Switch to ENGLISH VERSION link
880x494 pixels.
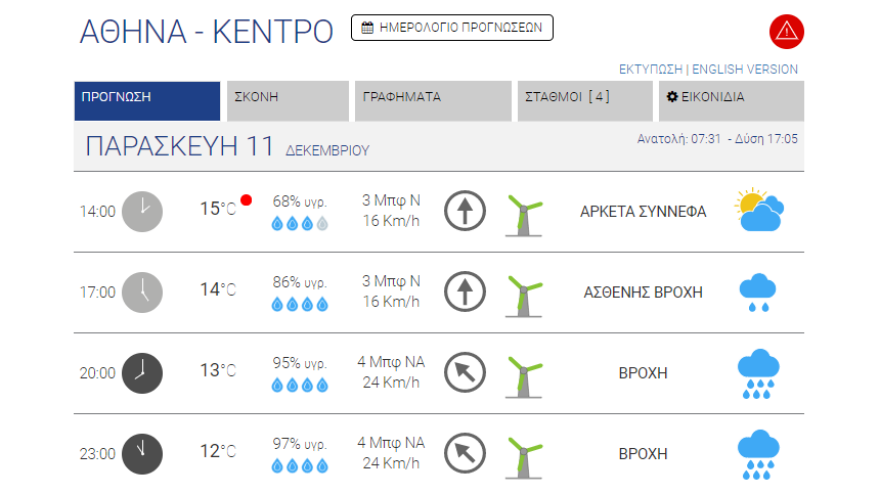pyautogui.click(x=745, y=69)
